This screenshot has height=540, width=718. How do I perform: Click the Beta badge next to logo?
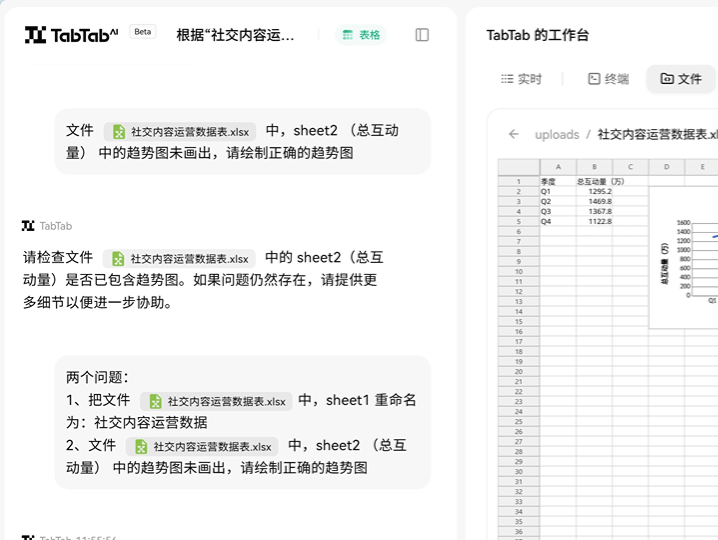point(143,32)
